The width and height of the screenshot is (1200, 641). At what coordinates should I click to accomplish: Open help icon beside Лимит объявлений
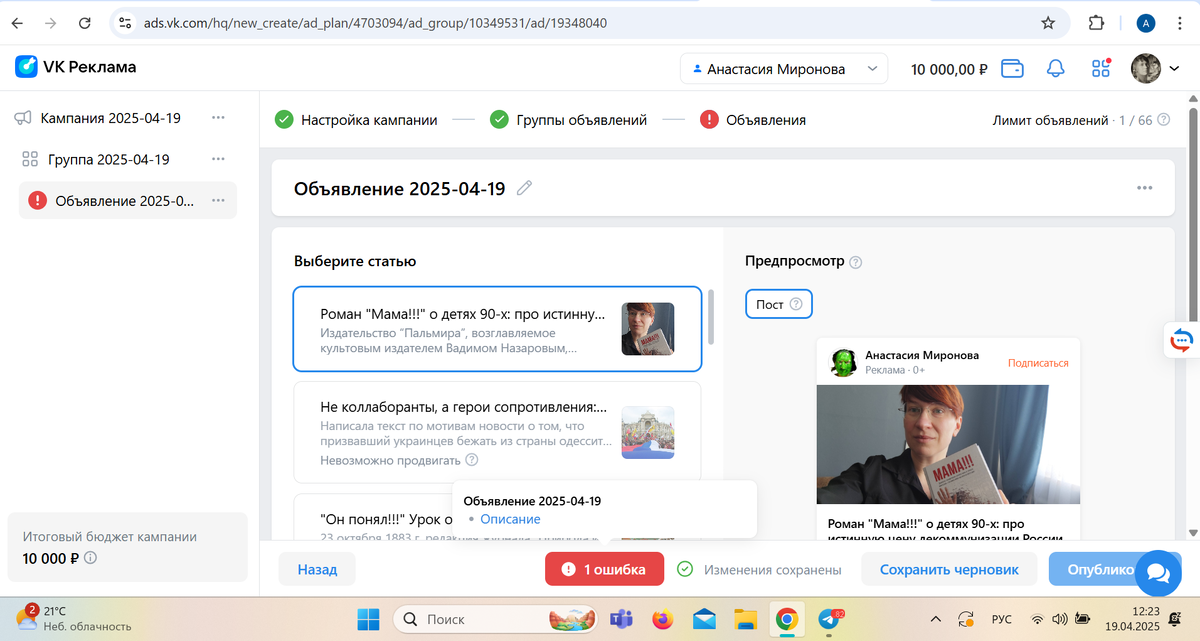click(1161, 119)
